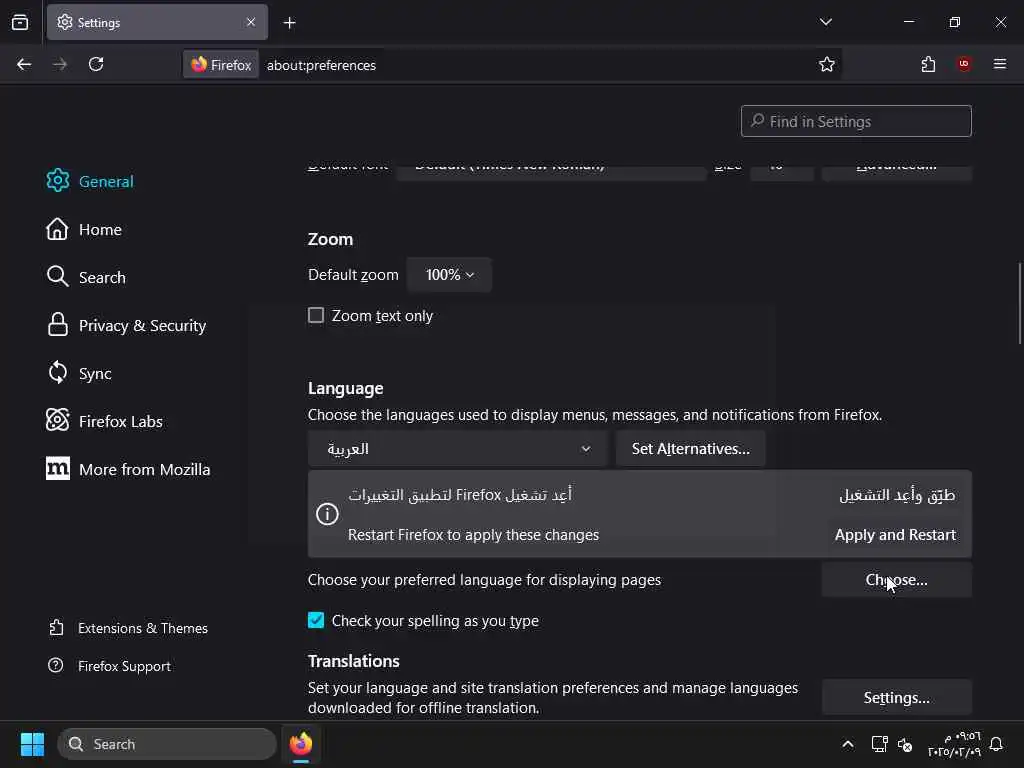Go back with the back arrow
This screenshot has height=768, width=1024.
24,64
